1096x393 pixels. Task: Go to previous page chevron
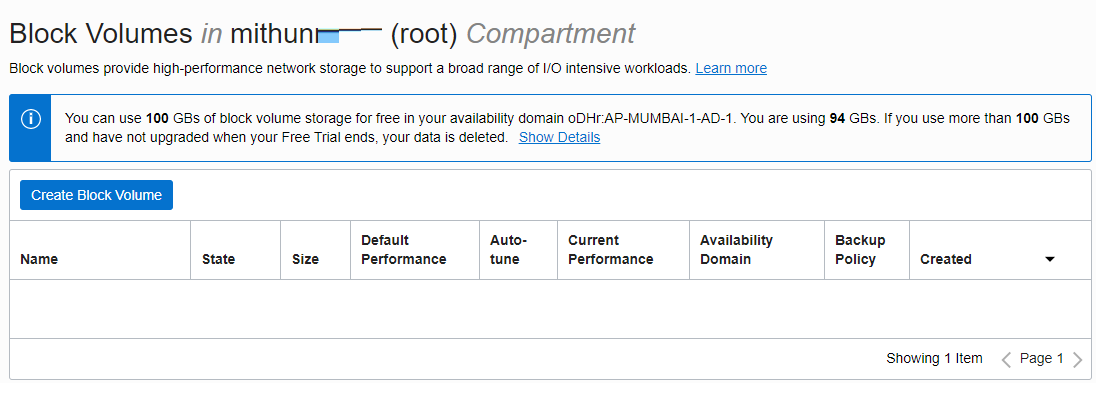tap(1007, 359)
